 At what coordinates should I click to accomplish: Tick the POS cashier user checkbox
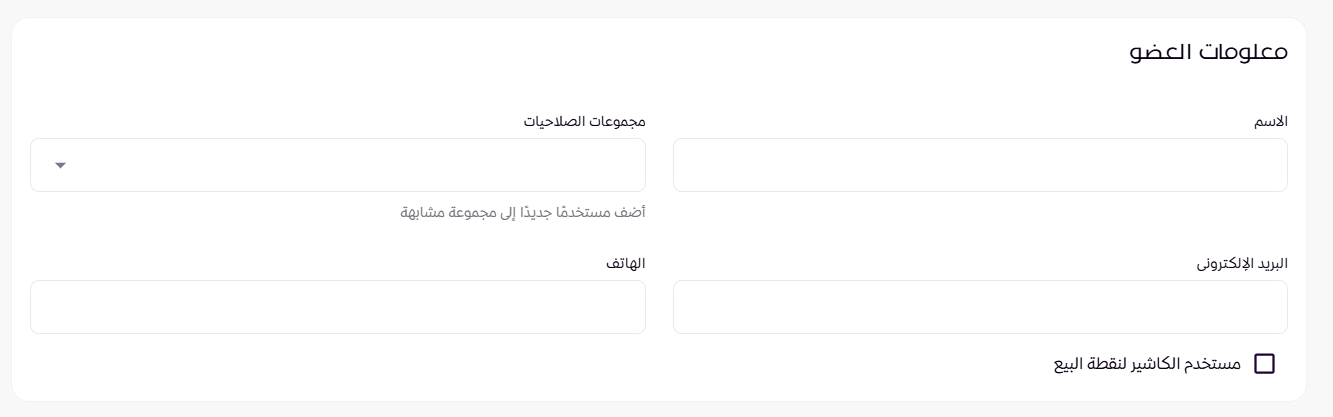[1265, 364]
